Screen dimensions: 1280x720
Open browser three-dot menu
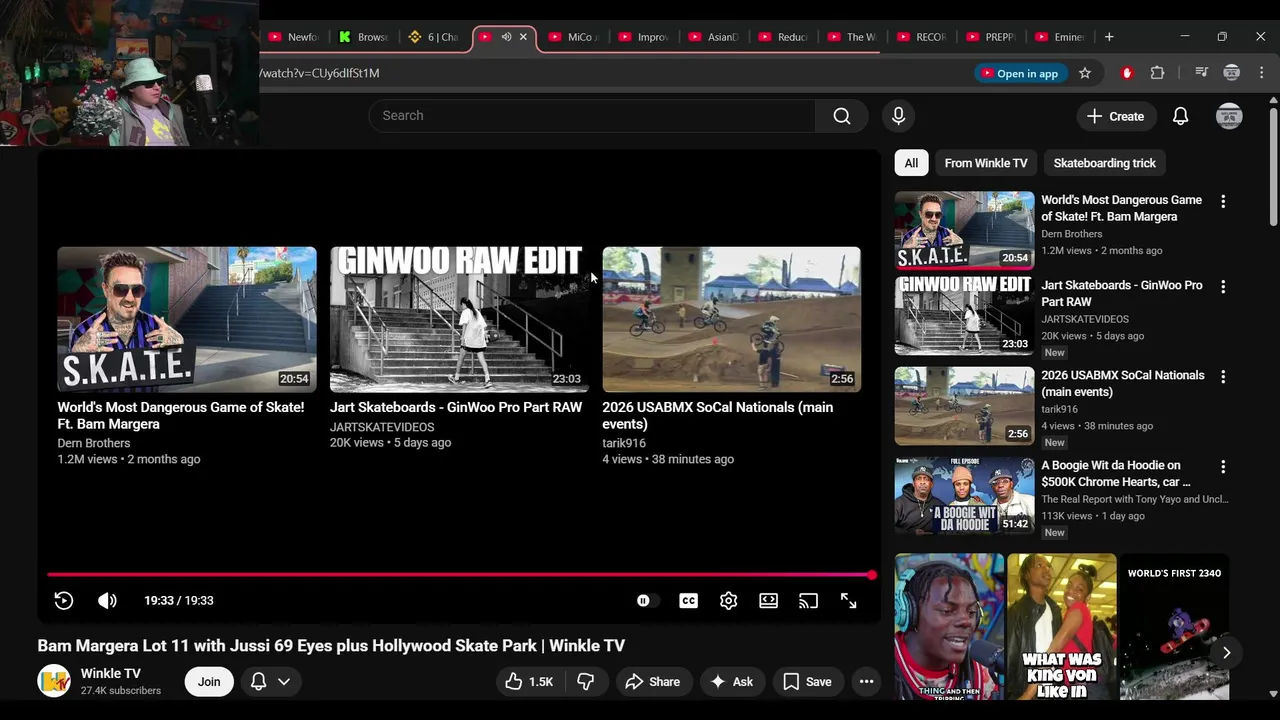(1262, 73)
